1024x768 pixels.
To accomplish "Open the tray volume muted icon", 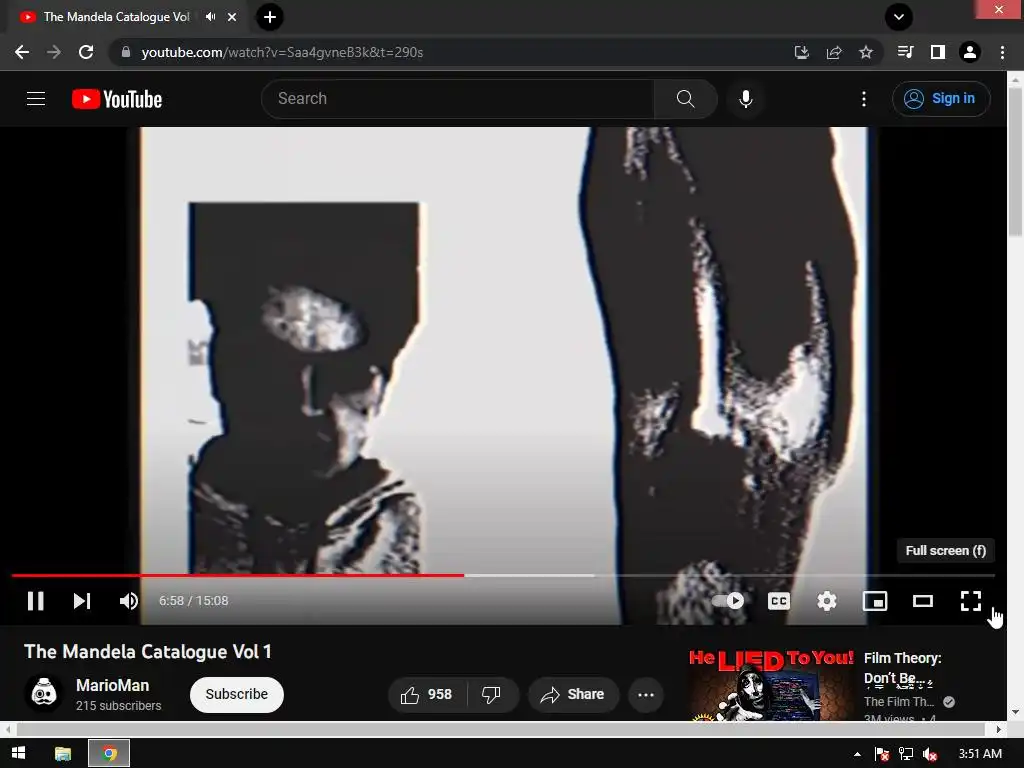I will (x=930, y=754).
